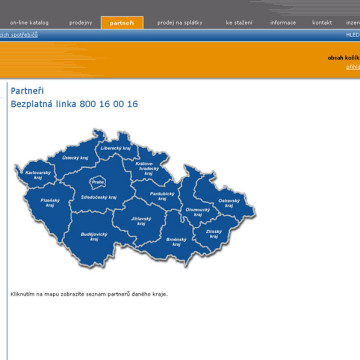
Task: Select Praha on the map
Action: [98, 182]
